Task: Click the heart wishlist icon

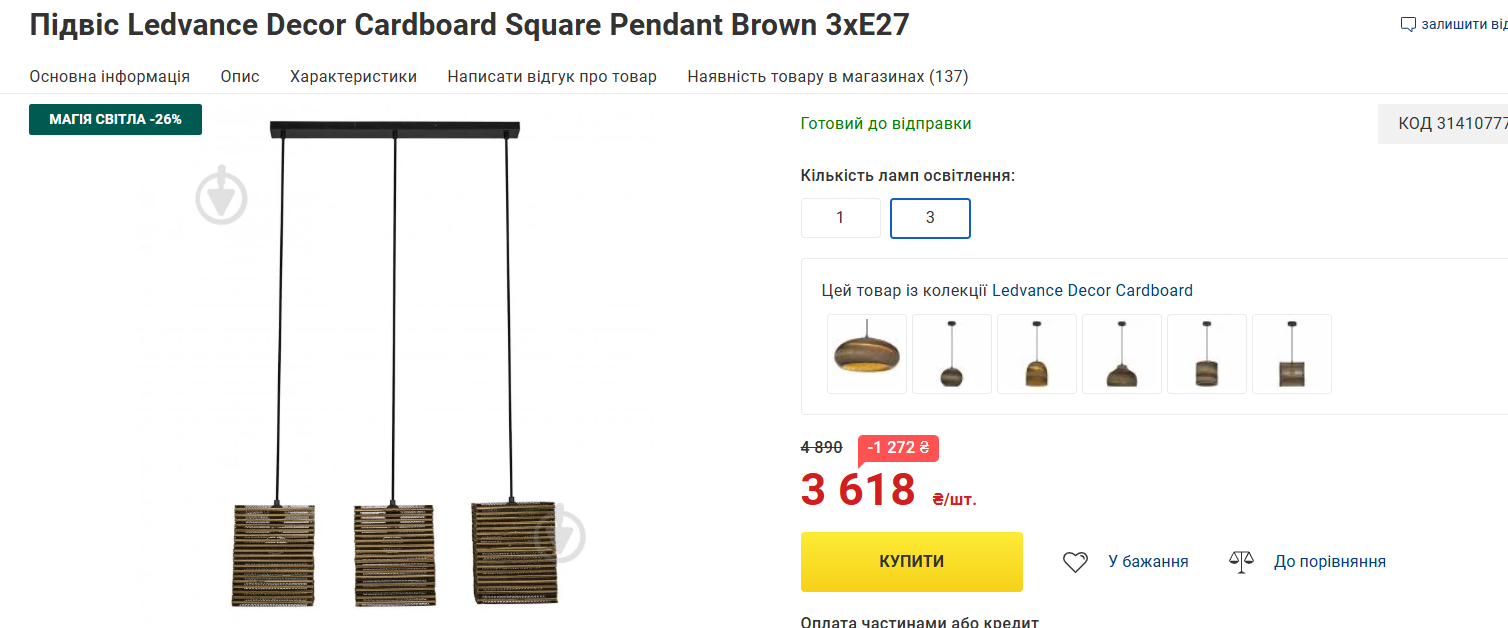Action: [x=1075, y=562]
